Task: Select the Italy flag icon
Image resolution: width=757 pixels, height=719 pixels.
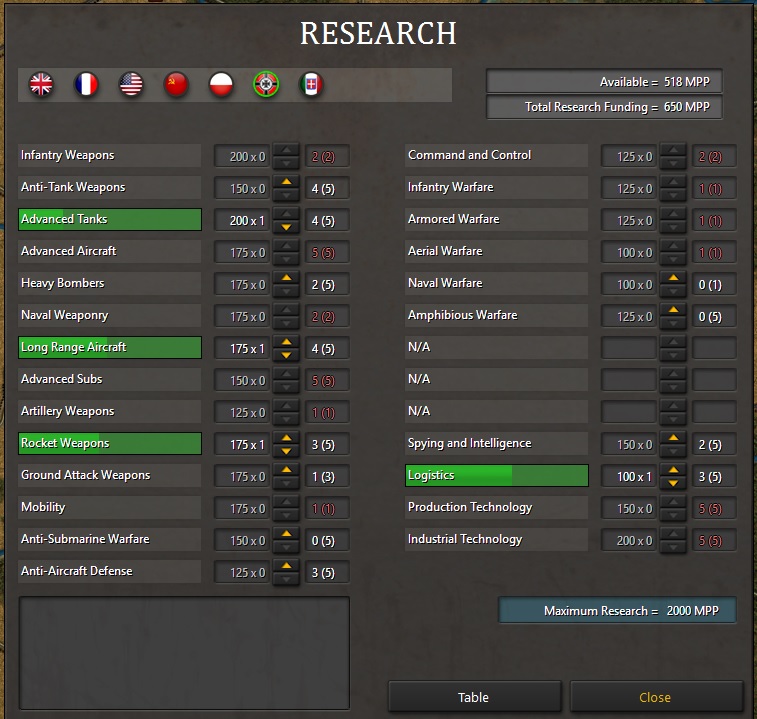Action: click(x=311, y=85)
